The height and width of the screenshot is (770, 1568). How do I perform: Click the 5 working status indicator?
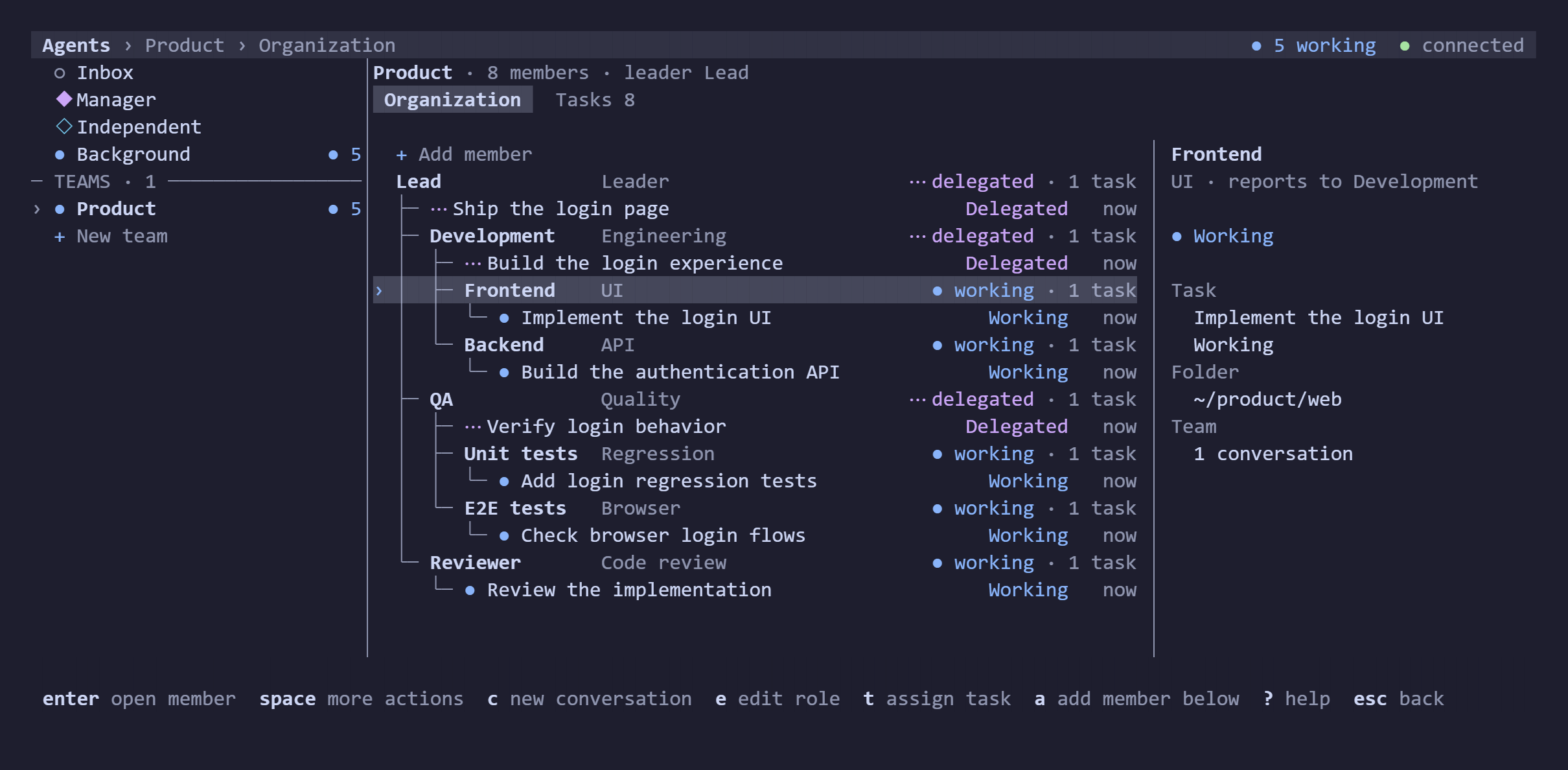pyautogui.click(x=1313, y=45)
